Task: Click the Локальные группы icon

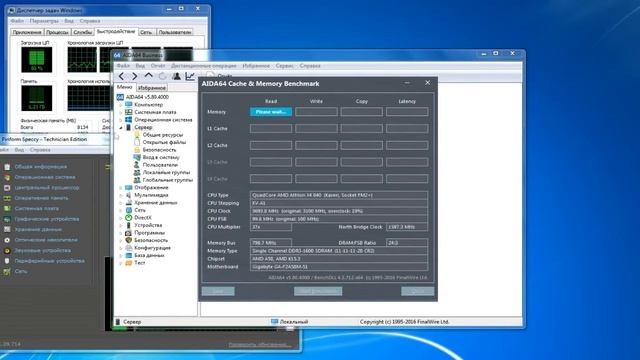Action: coord(137,172)
